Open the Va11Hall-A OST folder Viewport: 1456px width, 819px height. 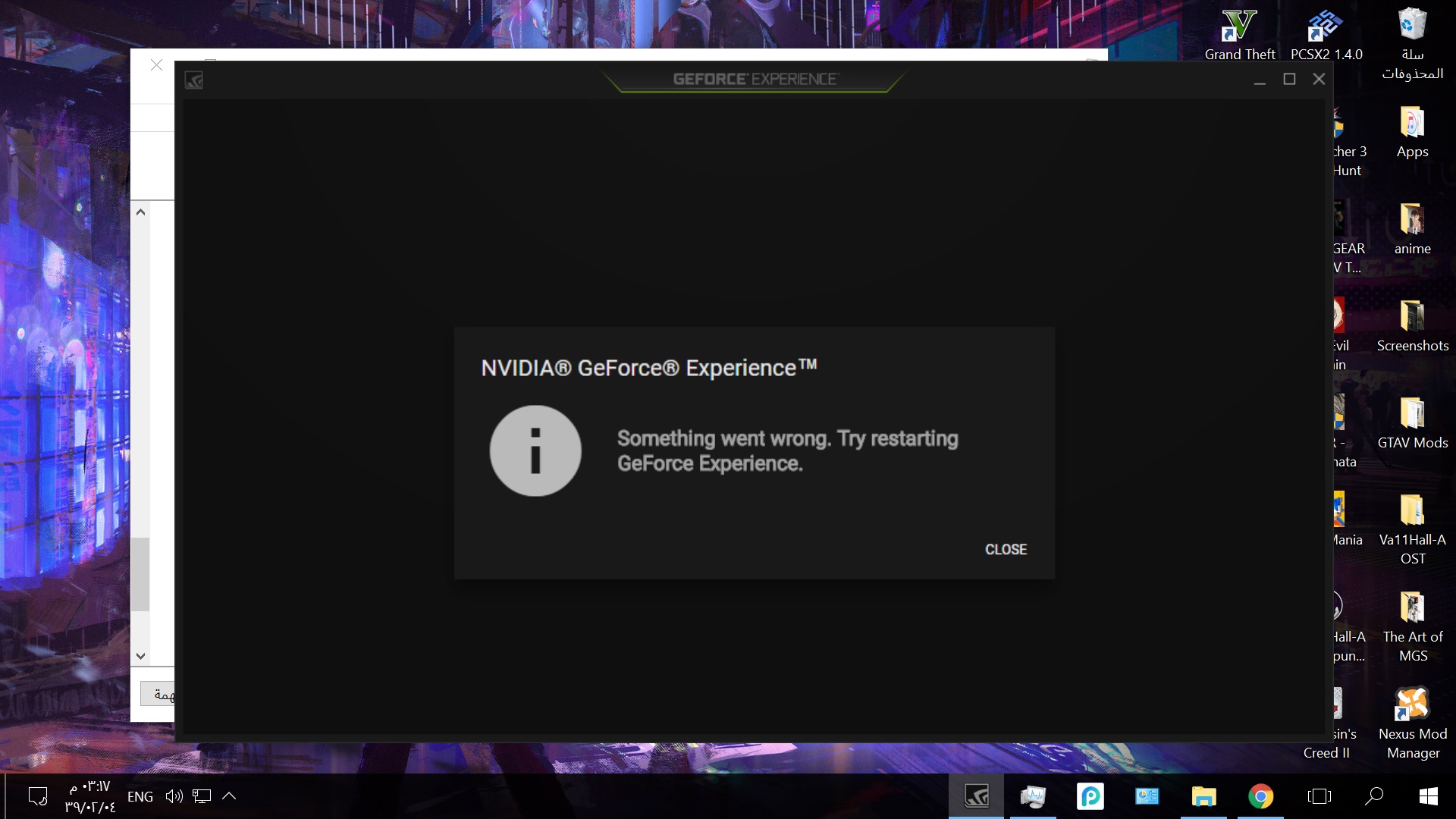point(1413,530)
